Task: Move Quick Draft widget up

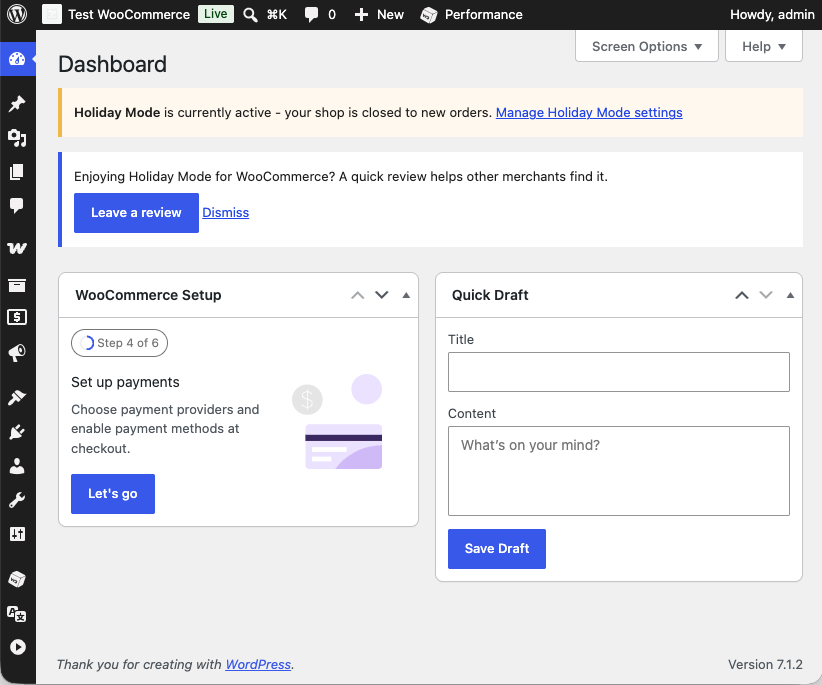Action: (742, 295)
